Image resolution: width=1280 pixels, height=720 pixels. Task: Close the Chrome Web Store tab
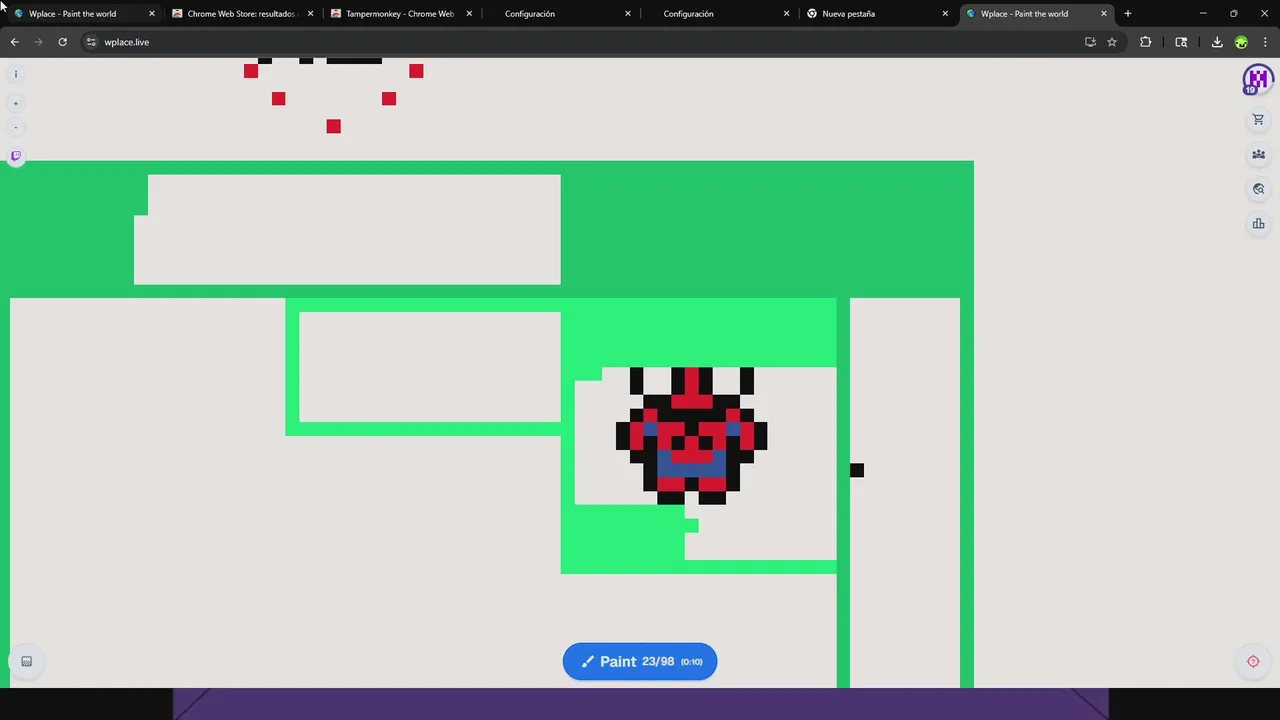tap(311, 14)
